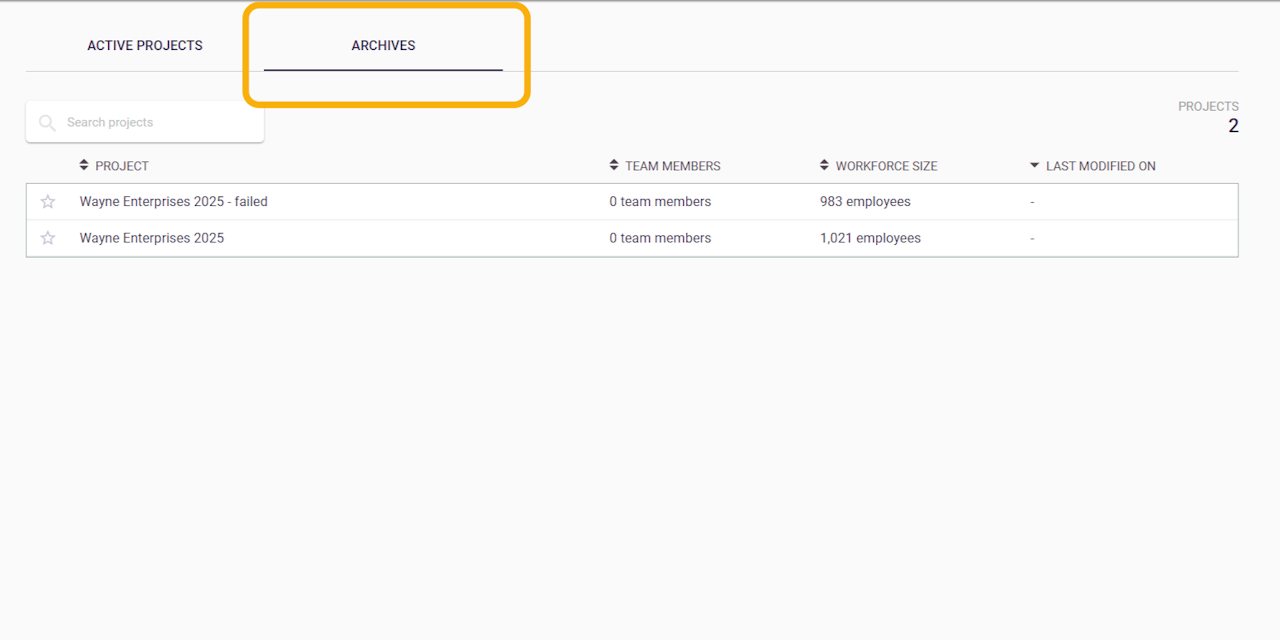Star the second project, Wayne Enterprises 2025
The image size is (1280, 640).
click(48, 238)
